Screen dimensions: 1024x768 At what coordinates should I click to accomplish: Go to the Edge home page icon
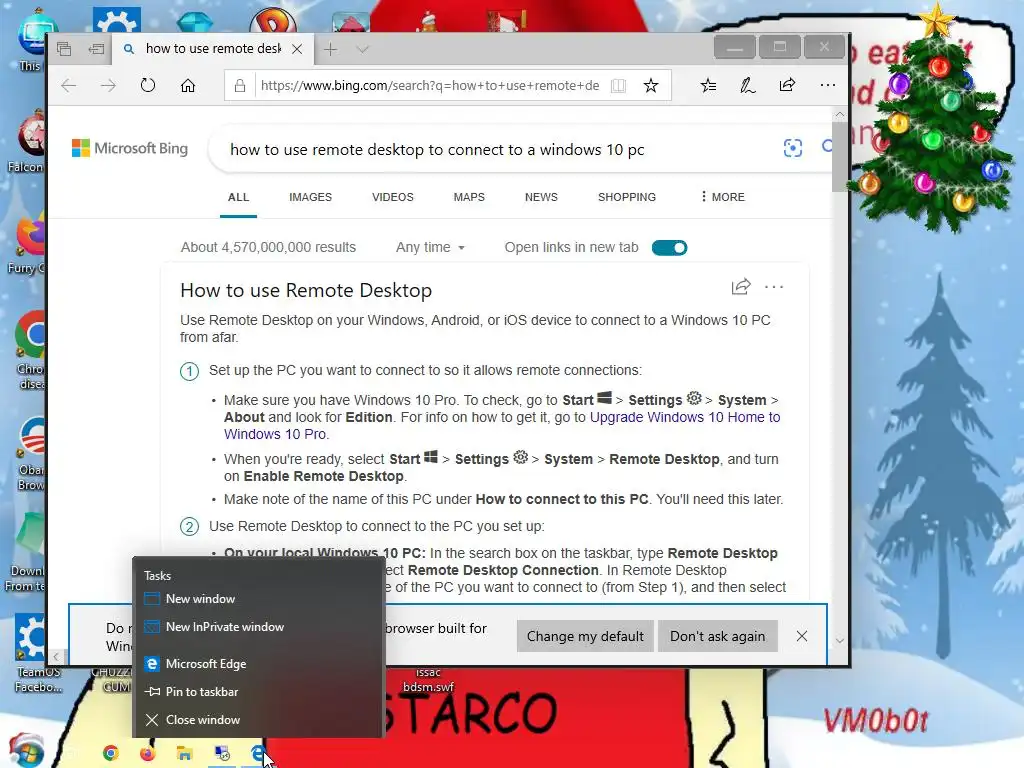(188, 86)
